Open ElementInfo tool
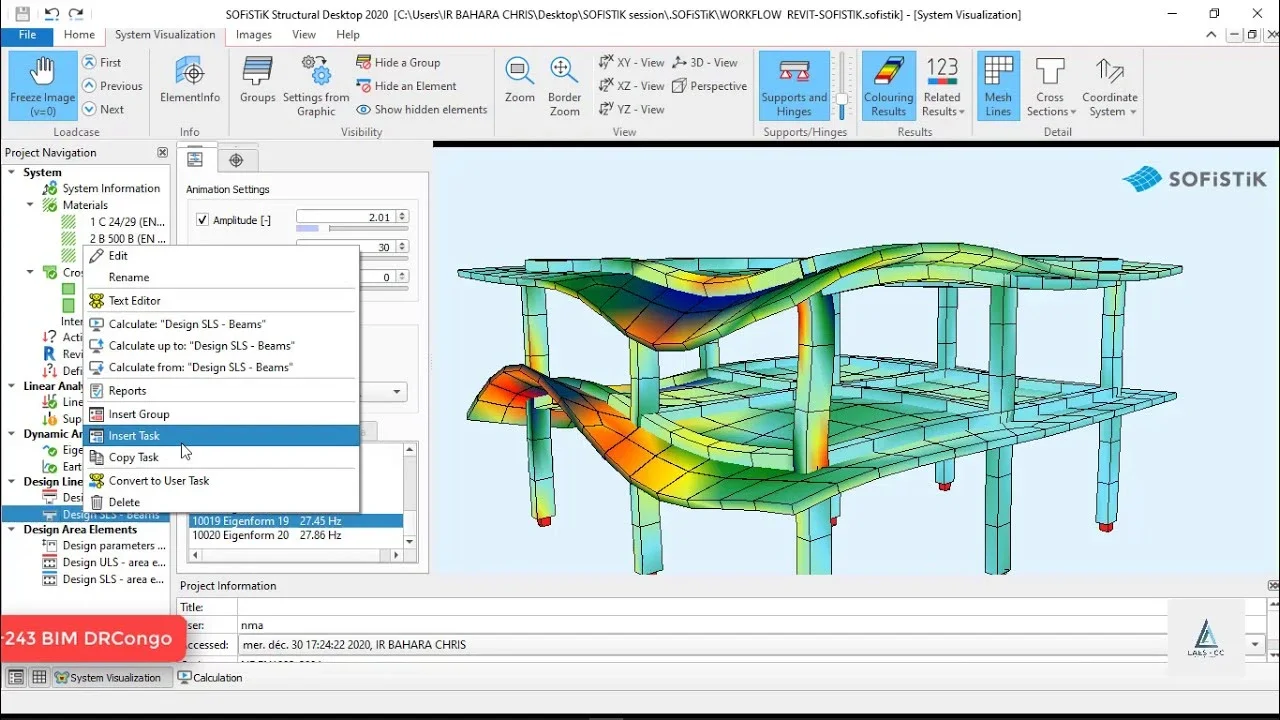The width and height of the screenshot is (1280, 720). pyautogui.click(x=190, y=80)
